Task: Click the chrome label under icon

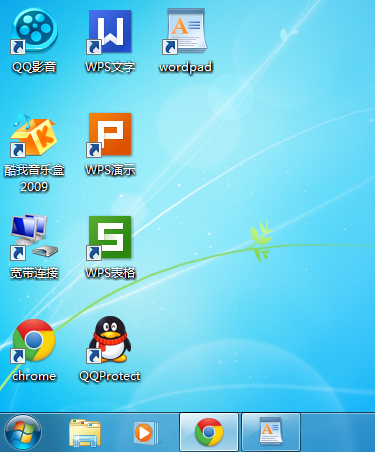Action: [x=34, y=376]
